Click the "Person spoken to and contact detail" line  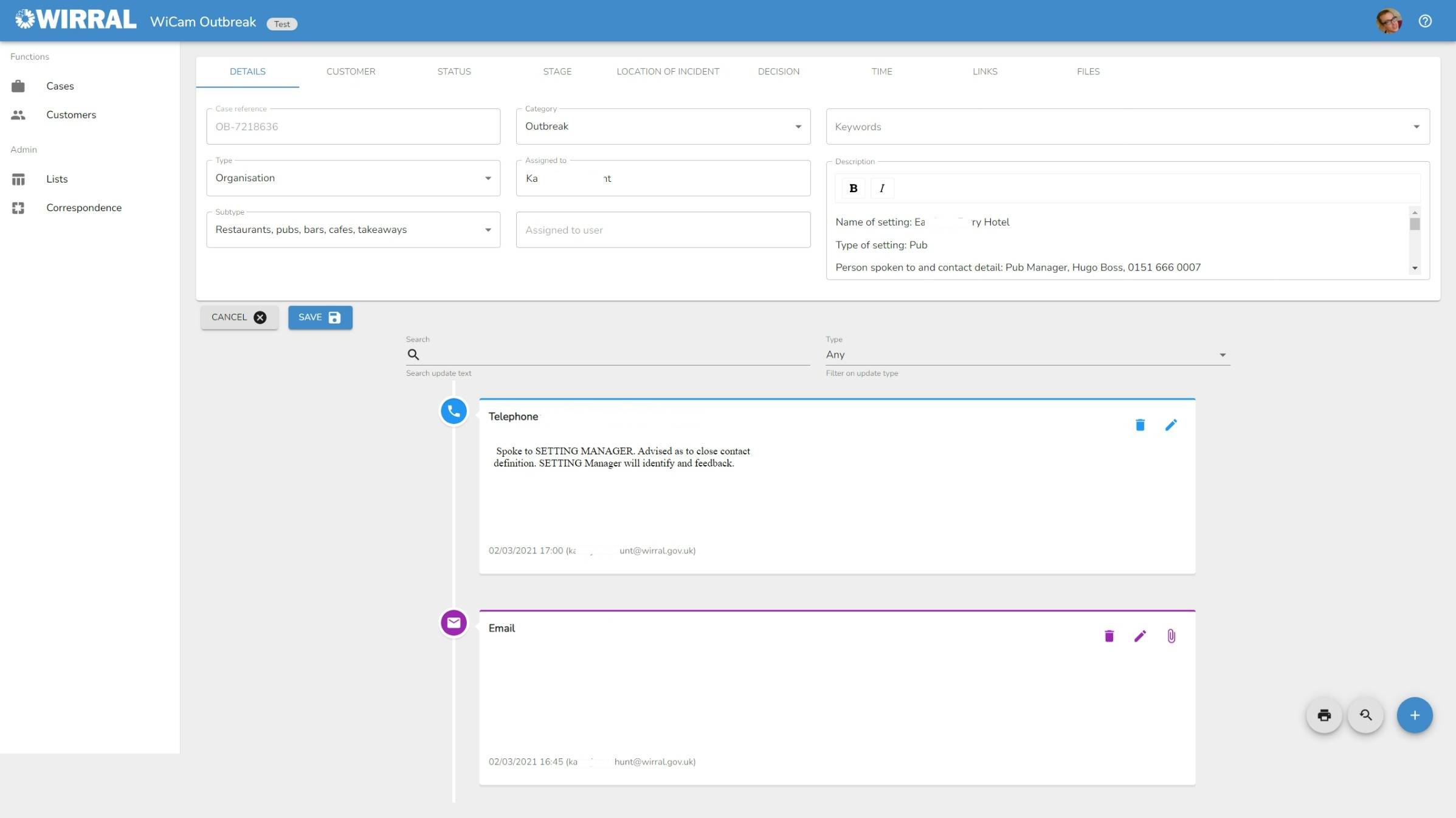pos(1018,268)
